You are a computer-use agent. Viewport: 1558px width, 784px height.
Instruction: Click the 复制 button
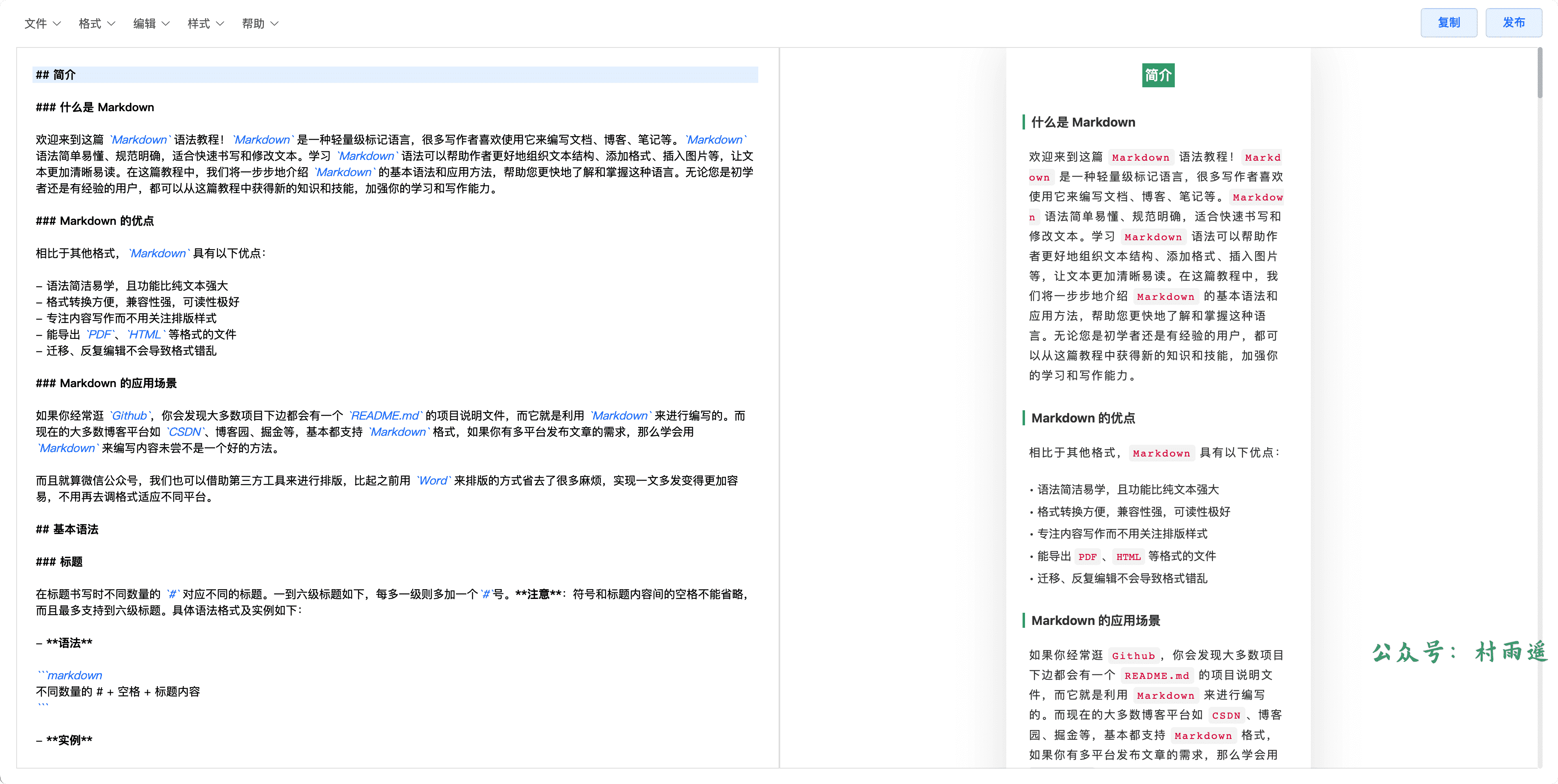click(x=1448, y=22)
